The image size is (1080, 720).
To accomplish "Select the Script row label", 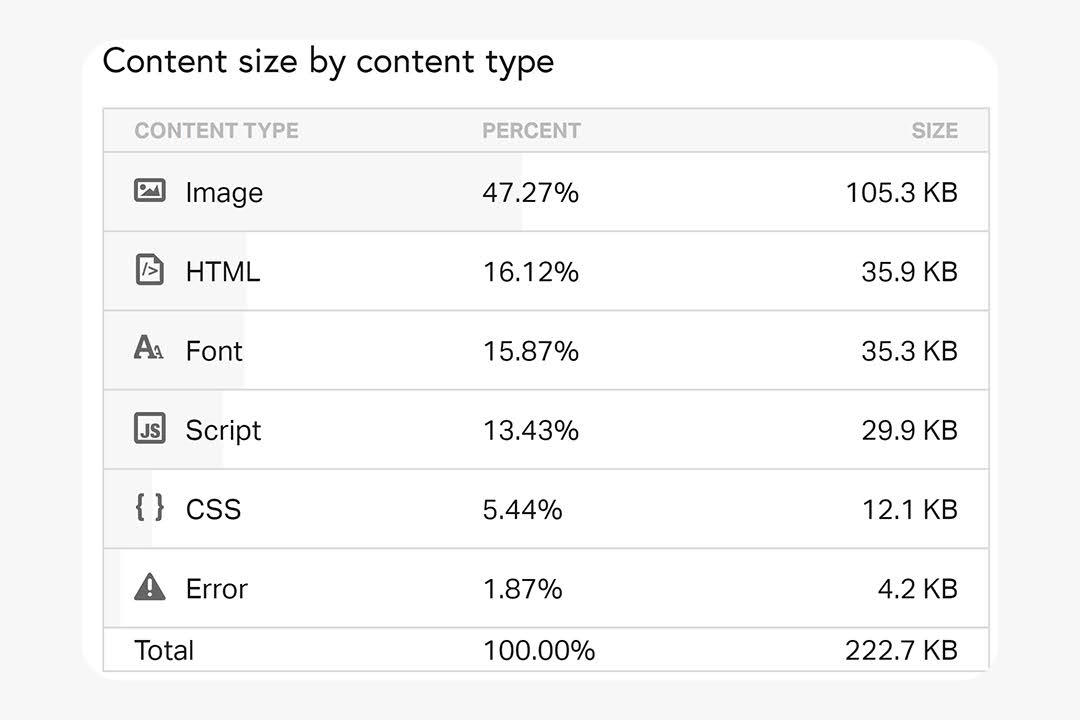I will click(223, 431).
